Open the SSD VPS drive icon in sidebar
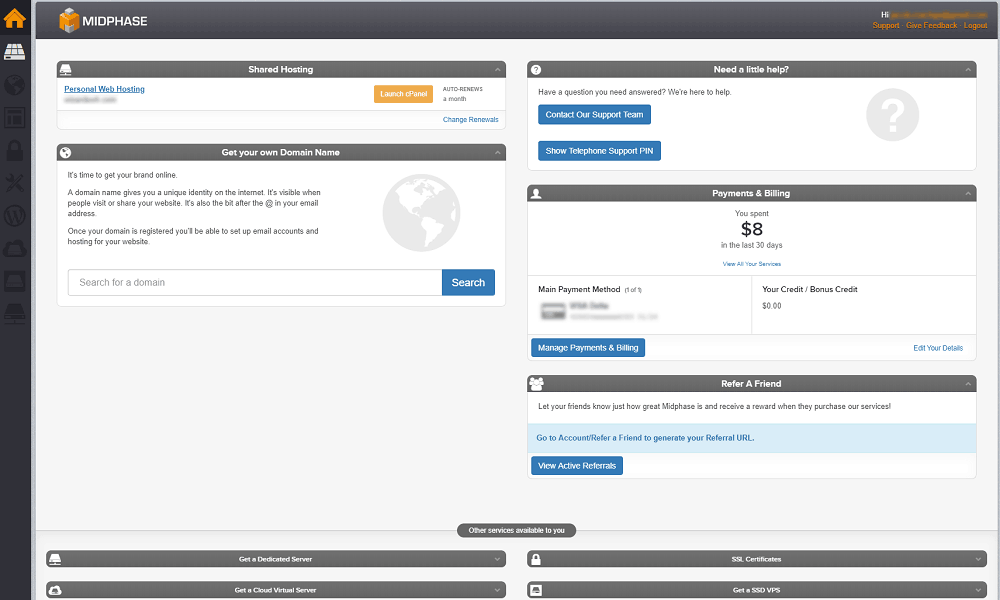 pos(15,281)
